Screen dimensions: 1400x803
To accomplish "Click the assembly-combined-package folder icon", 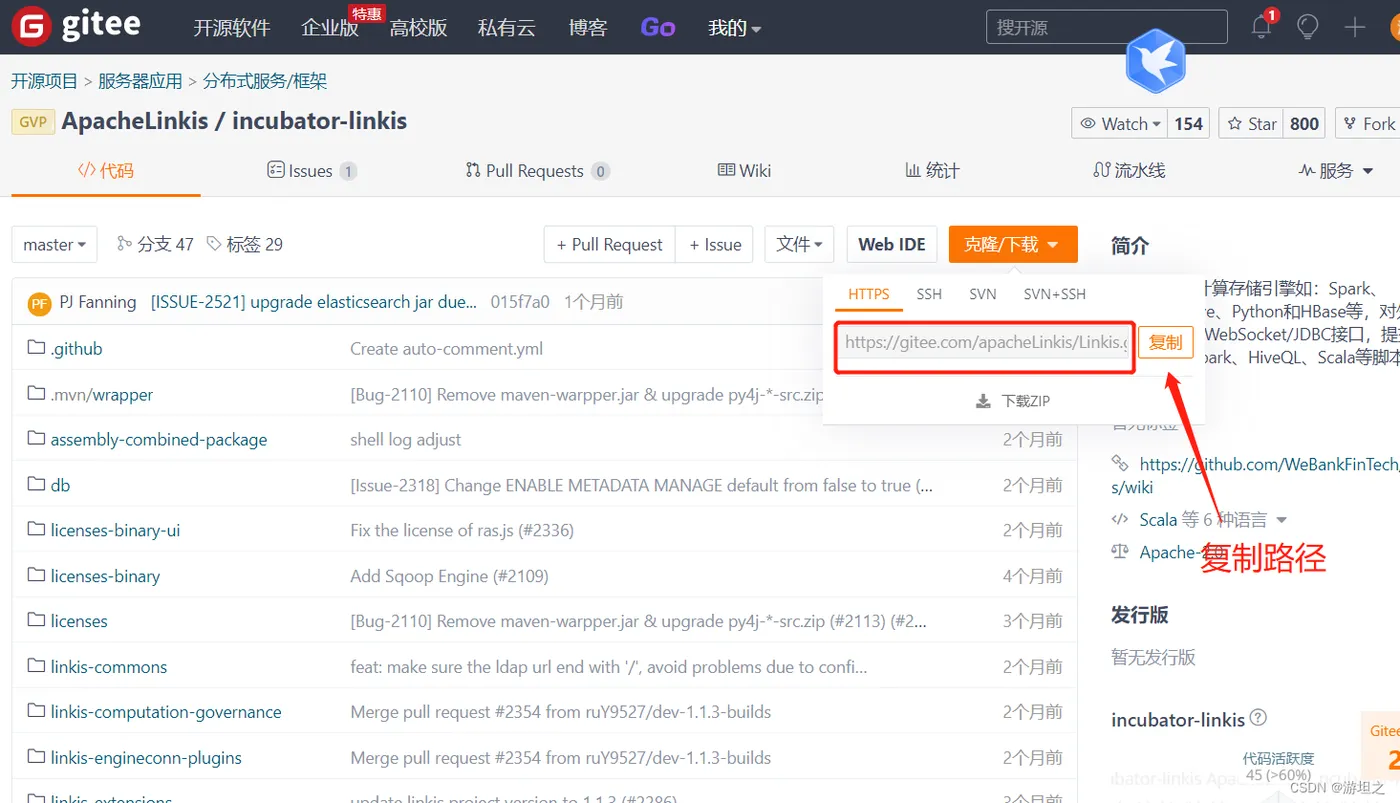I will point(37,439).
